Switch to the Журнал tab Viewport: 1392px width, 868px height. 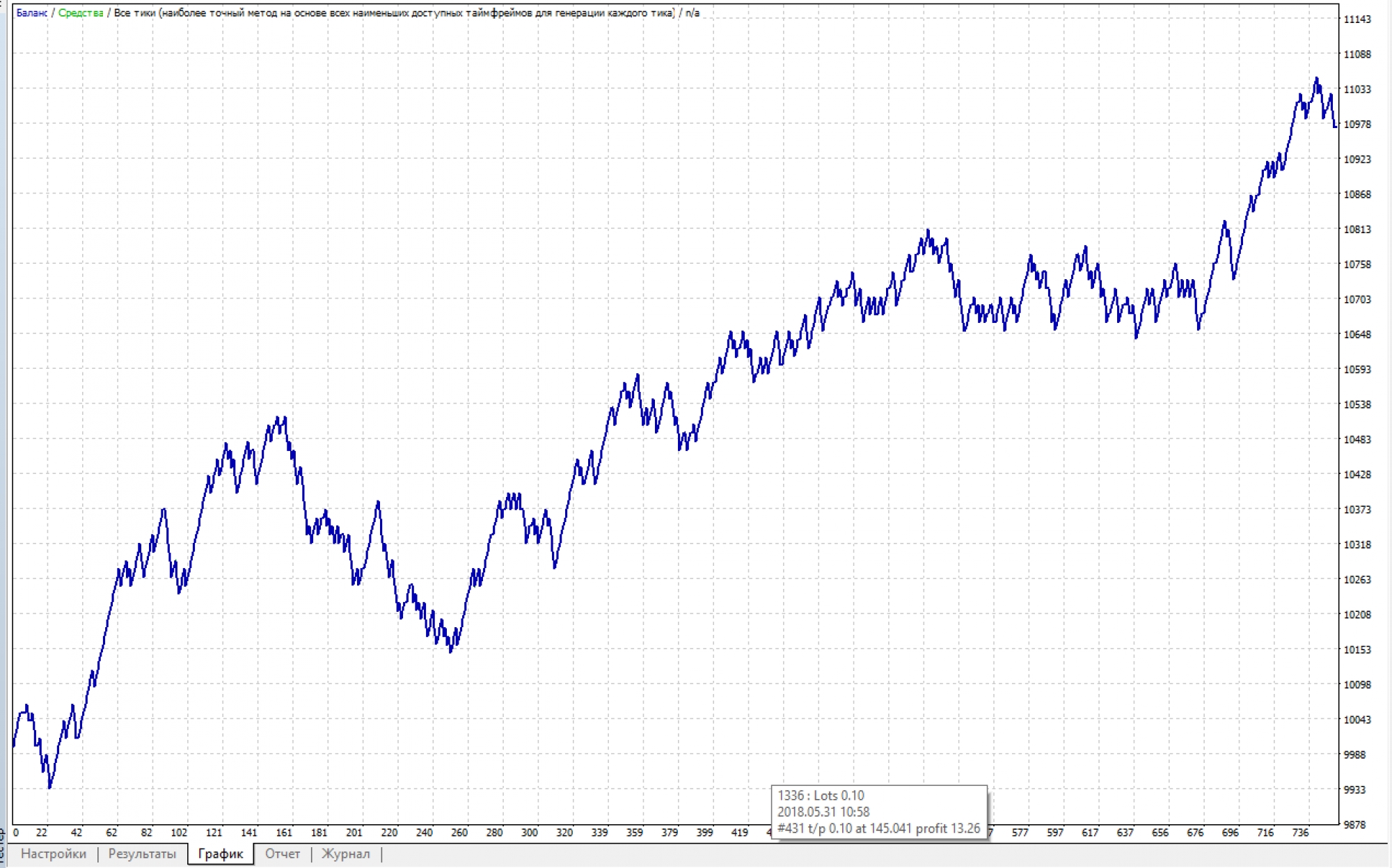[345, 854]
